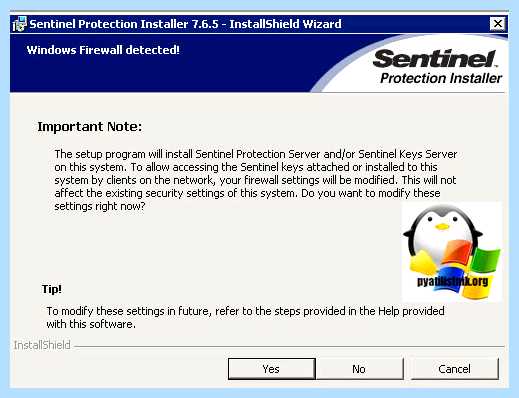
Task: Click the installer icon in the title bar
Action: 19,24
